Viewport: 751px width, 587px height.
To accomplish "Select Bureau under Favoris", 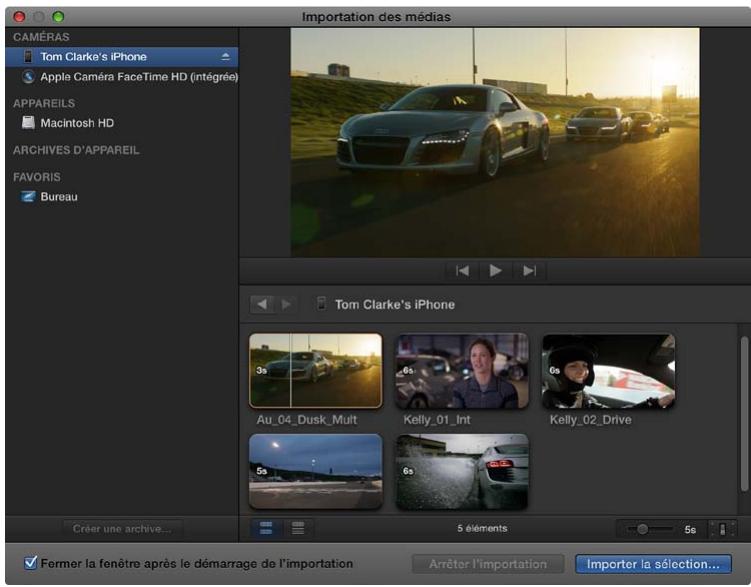I will point(122,196).
